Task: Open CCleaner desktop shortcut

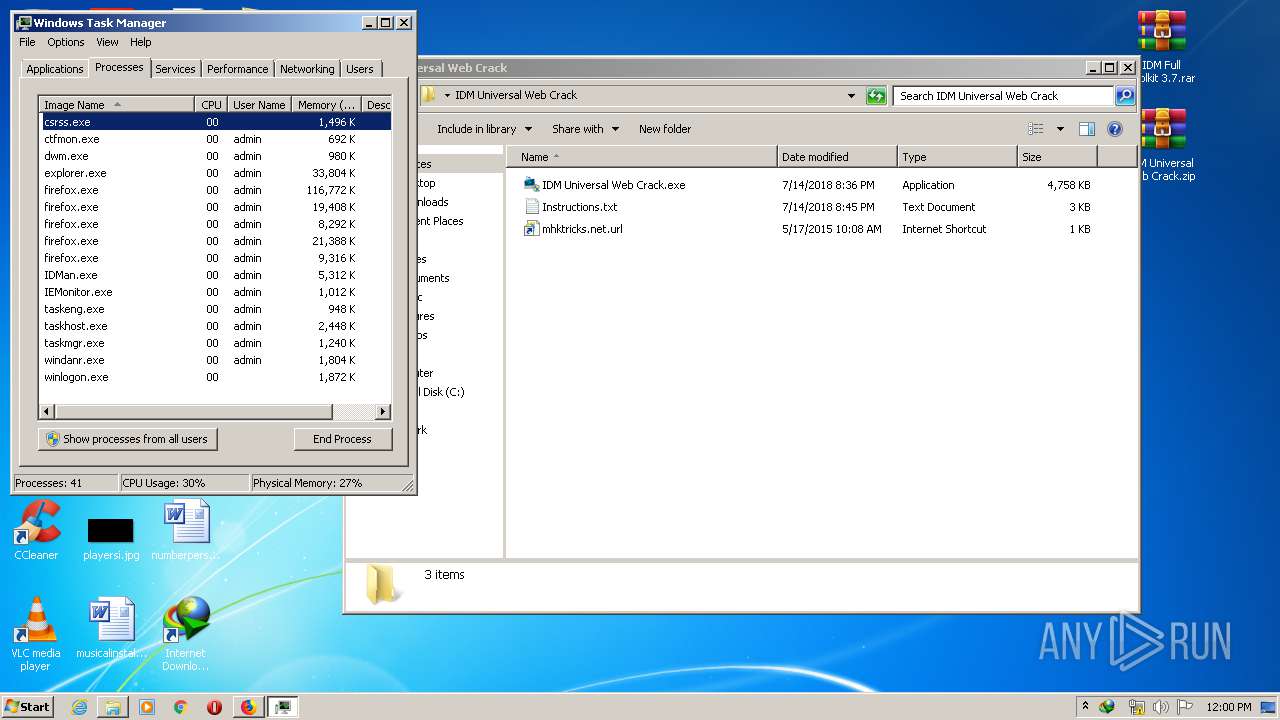Action: [37, 530]
